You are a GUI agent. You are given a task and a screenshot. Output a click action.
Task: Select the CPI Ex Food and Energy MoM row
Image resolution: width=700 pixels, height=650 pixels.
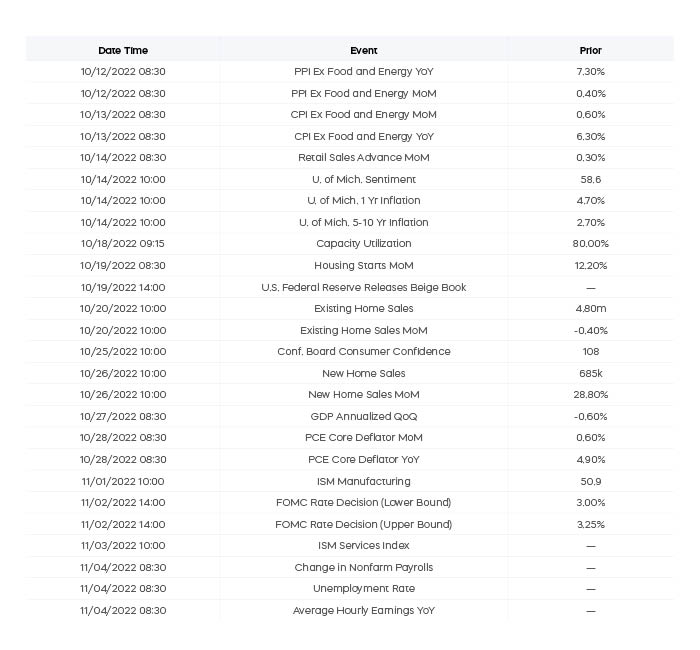350,115
